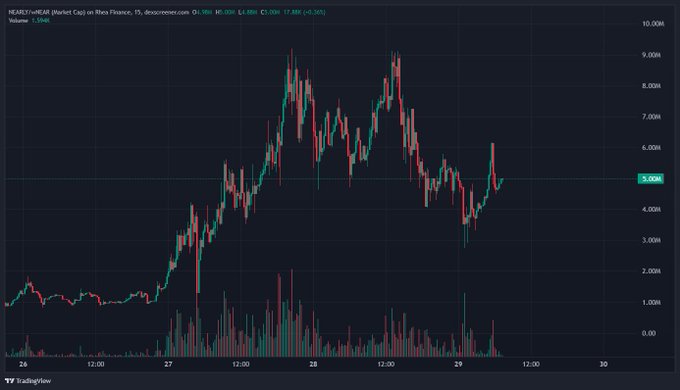Viewport: 680px width, 390px height.
Task: Click date label 28 on time axis
Action: (x=313, y=364)
